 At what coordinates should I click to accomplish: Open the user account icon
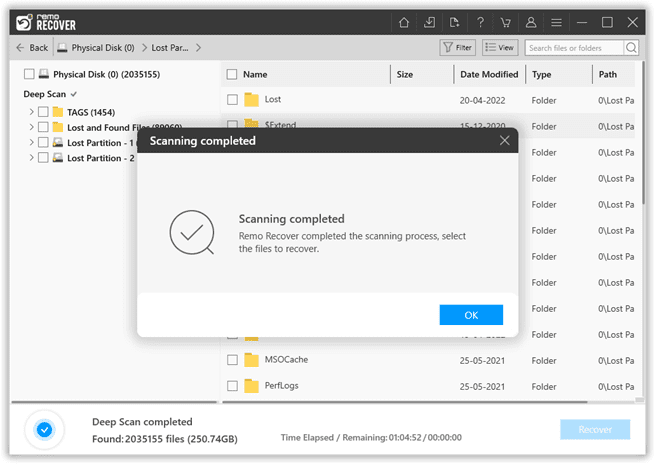point(531,23)
